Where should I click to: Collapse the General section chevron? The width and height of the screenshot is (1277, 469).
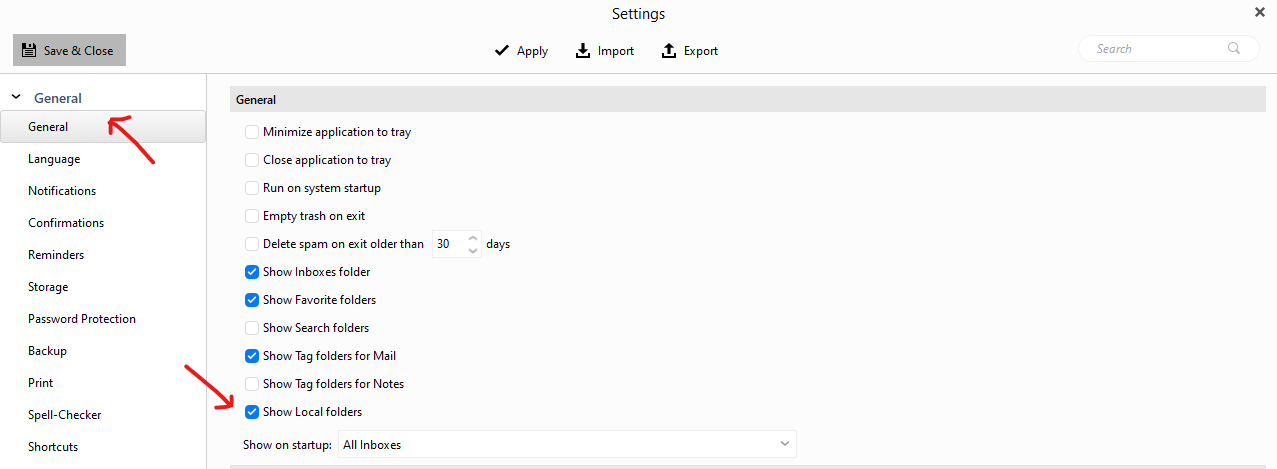tap(16, 98)
